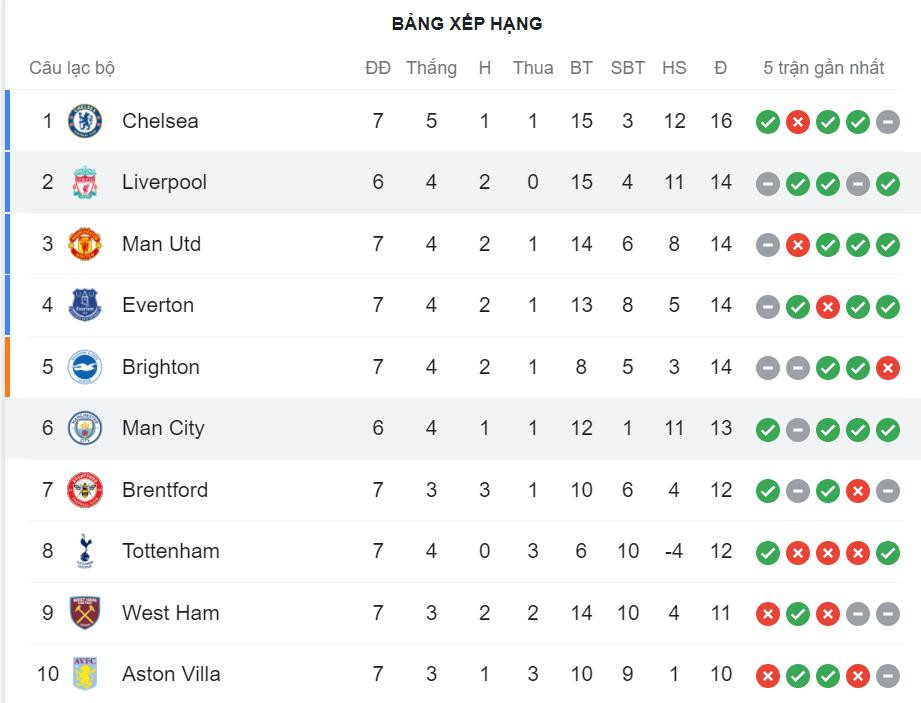Sort the table by the Thắng column header
The width and height of the screenshot is (921, 703).
coord(431,67)
